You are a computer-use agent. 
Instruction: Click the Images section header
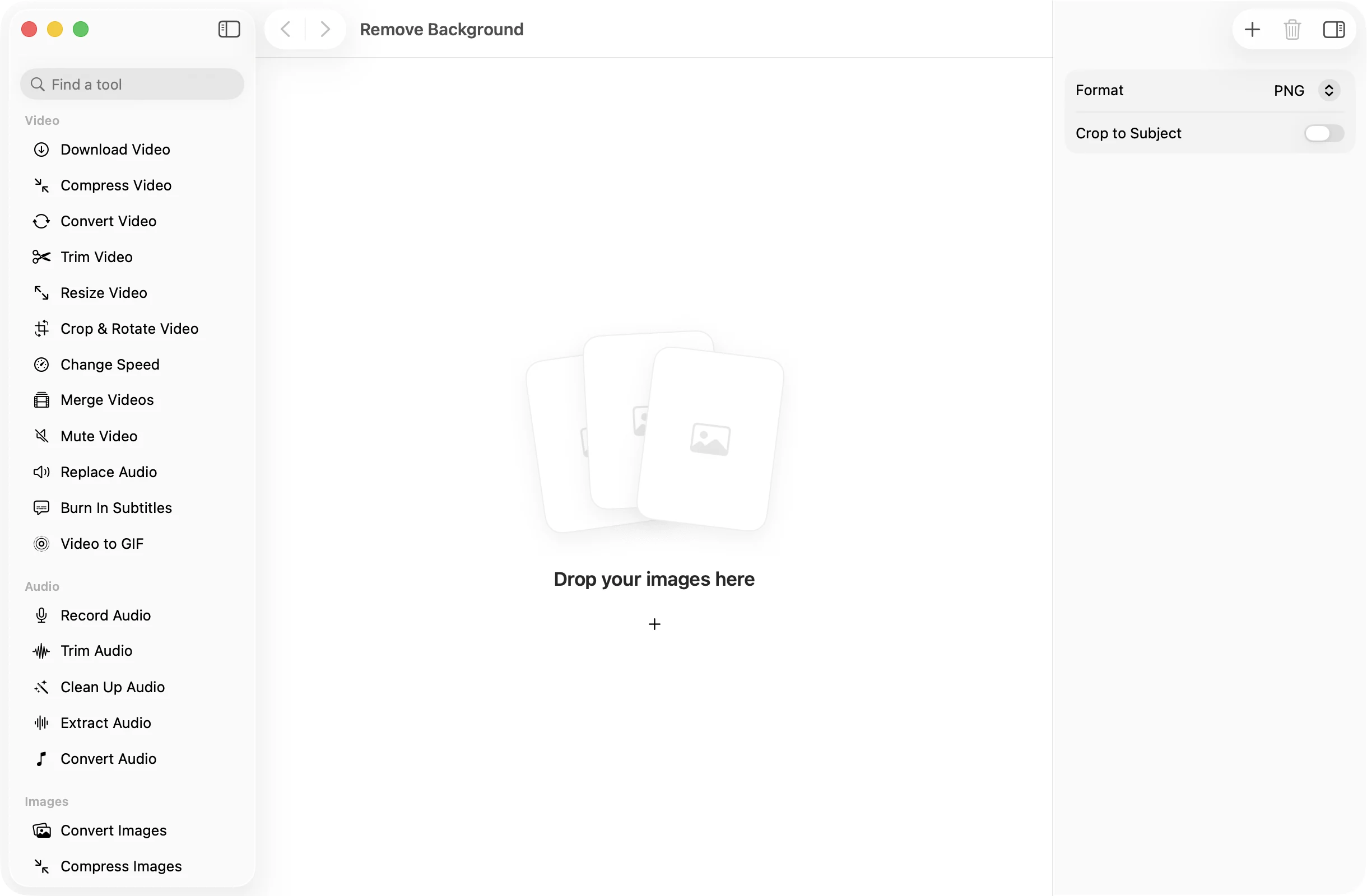(x=47, y=801)
